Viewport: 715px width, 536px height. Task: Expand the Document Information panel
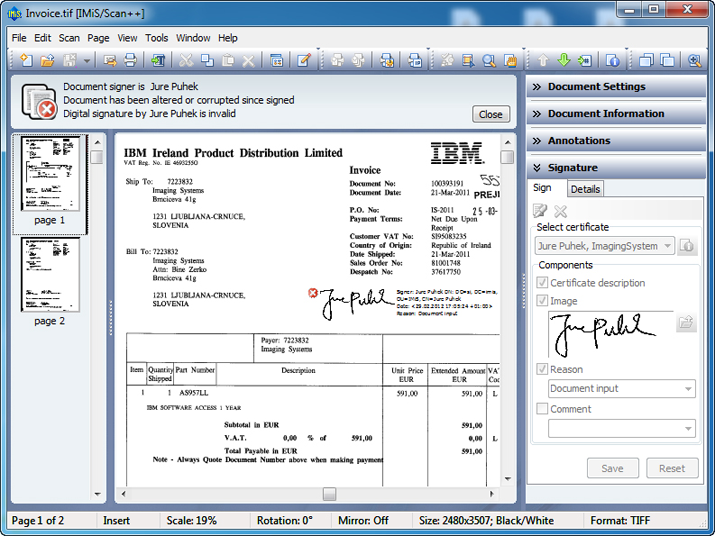click(x=616, y=114)
